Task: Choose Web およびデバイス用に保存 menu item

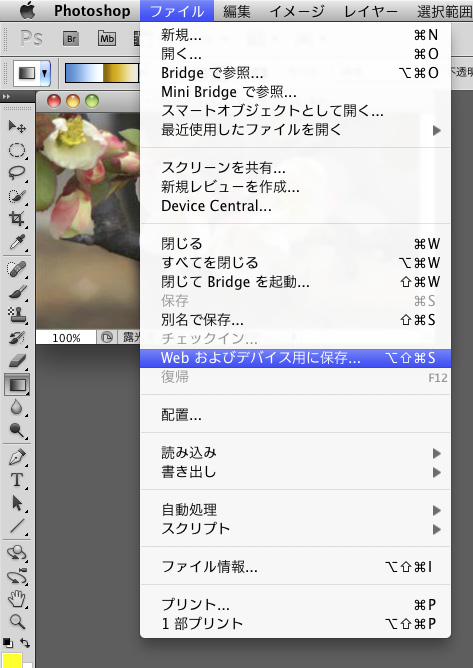Action: [295, 358]
